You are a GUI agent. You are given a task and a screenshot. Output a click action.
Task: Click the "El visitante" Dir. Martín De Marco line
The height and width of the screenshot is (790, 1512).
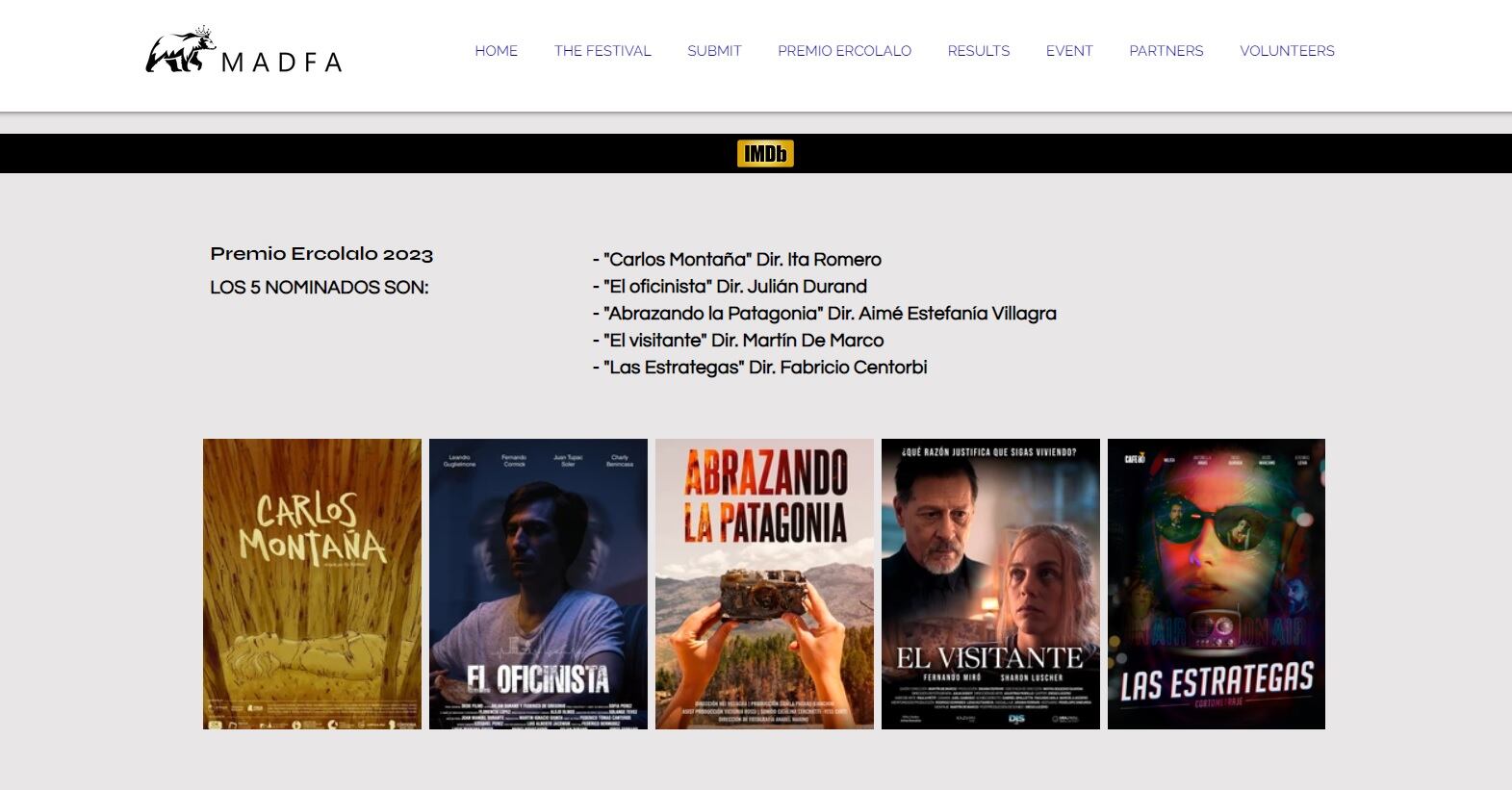(737, 341)
